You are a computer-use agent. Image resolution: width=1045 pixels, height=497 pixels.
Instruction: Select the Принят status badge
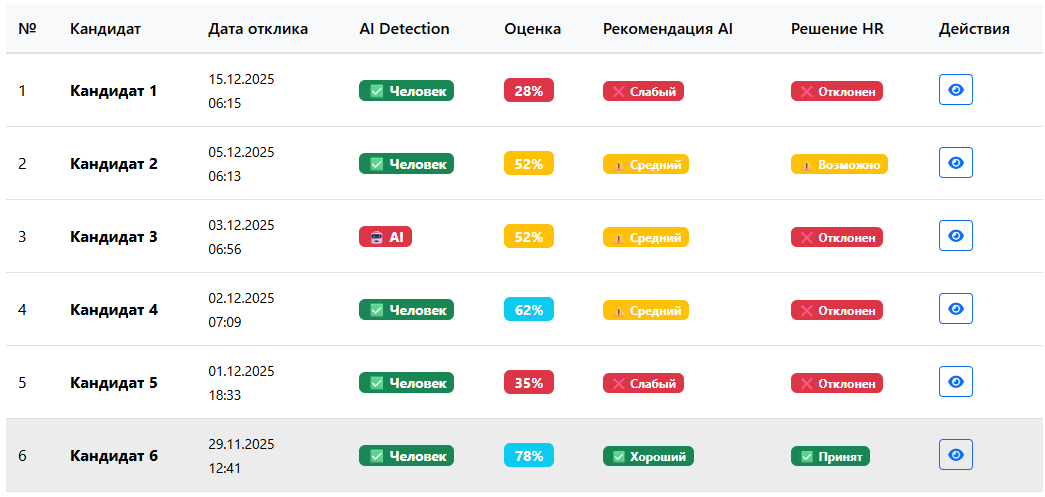click(830, 456)
